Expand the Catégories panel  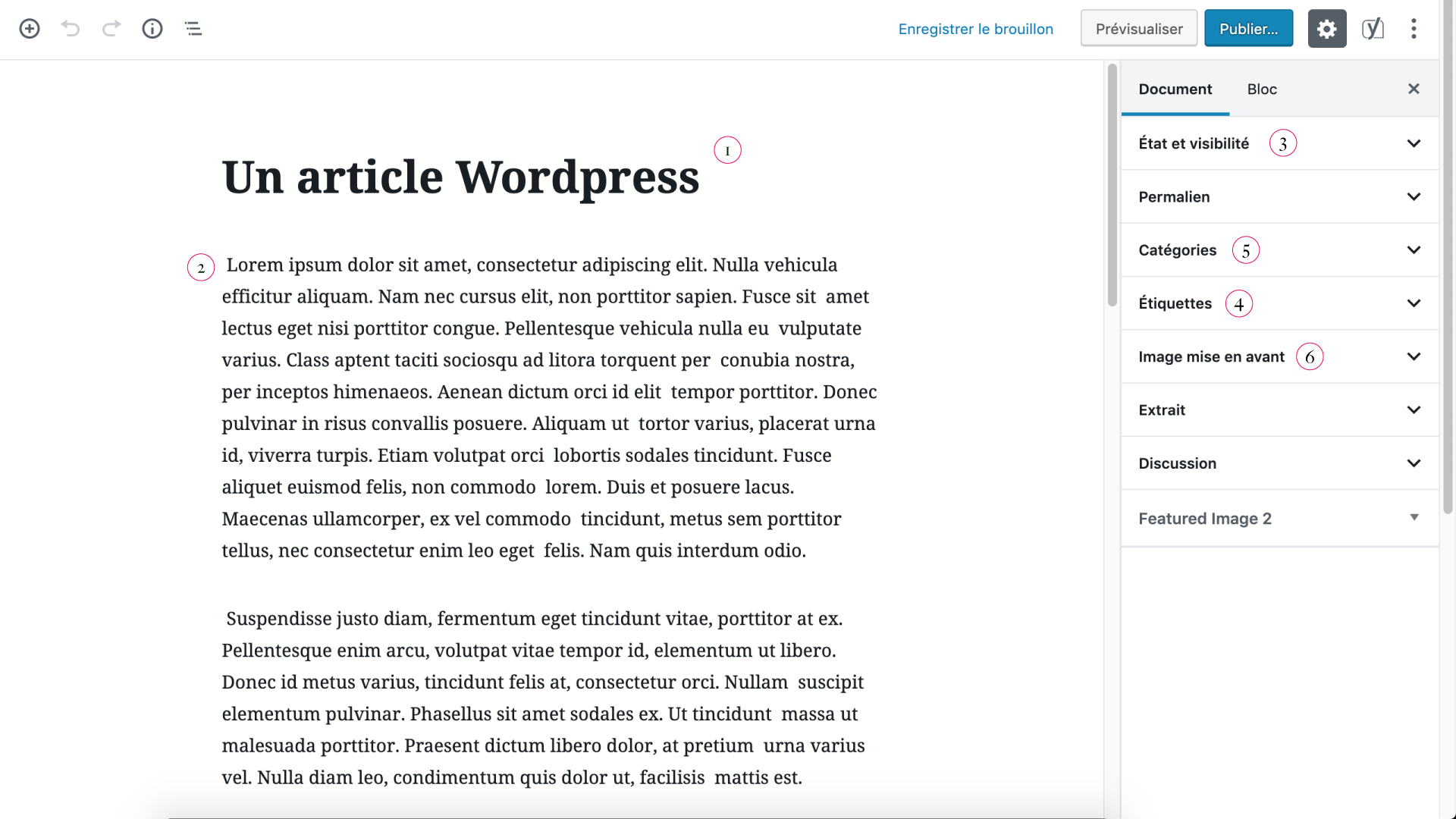(1279, 250)
